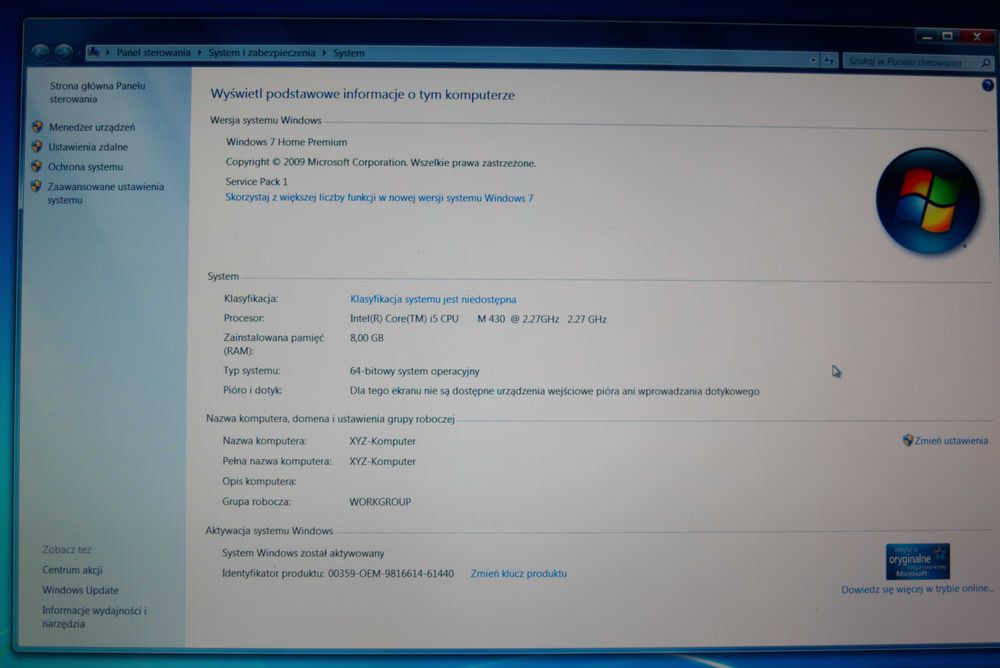
Task: Expand arrow before Panel sterowania breadcrumb
Action: click(108, 52)
